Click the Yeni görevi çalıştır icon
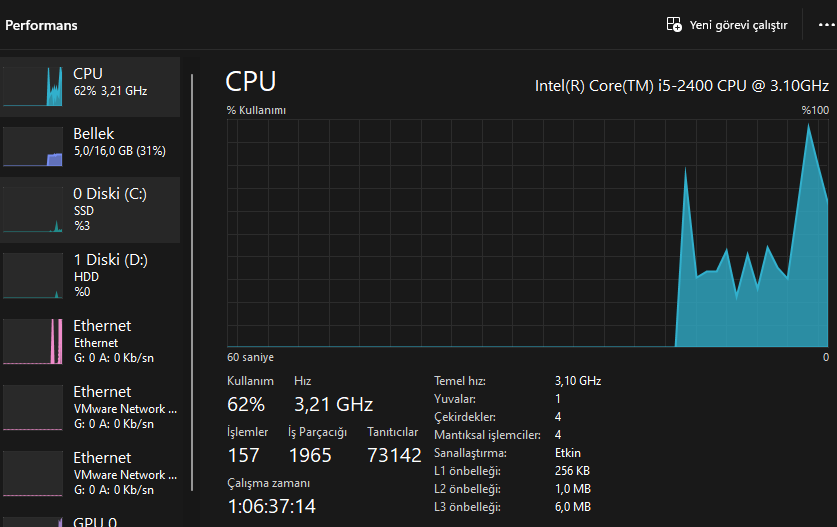The width and height of the screenshot is (837, 527). pos(674,24)
